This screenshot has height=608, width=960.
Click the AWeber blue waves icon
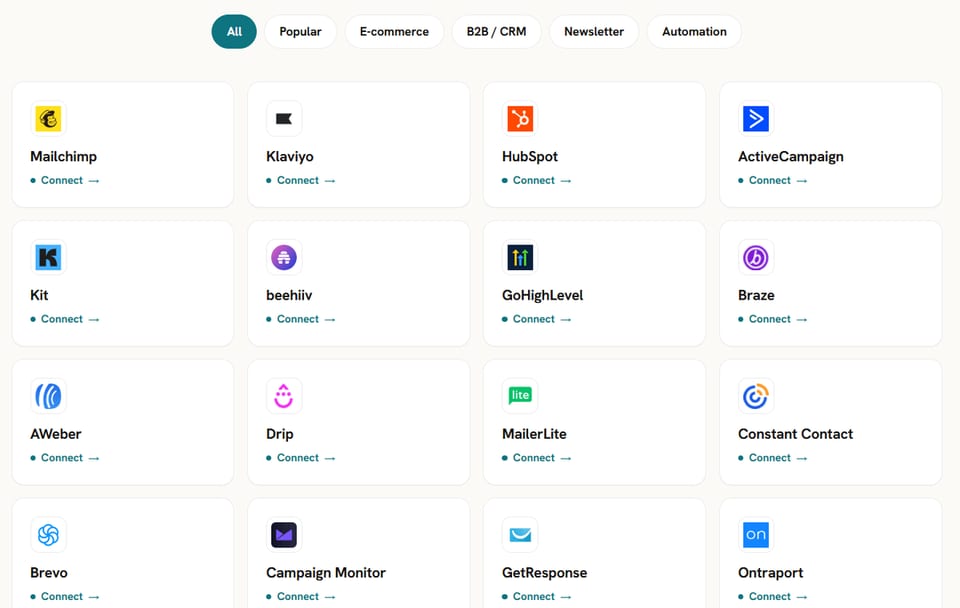tap(48, 396)
